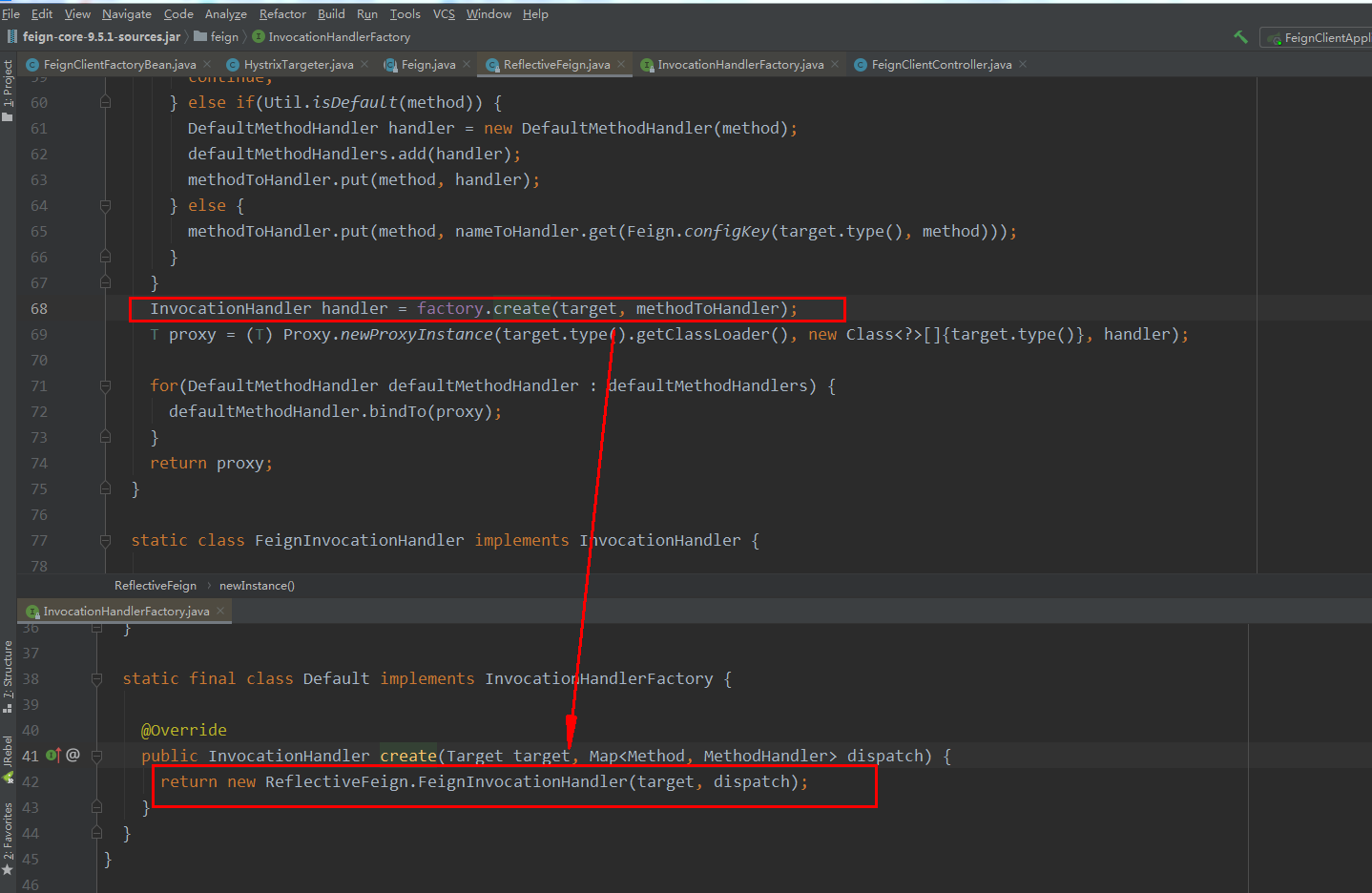Click newInstance() in editor breadcrumb
The height and width of the screenshot is (893, 1372).
(x=257, y=586)
